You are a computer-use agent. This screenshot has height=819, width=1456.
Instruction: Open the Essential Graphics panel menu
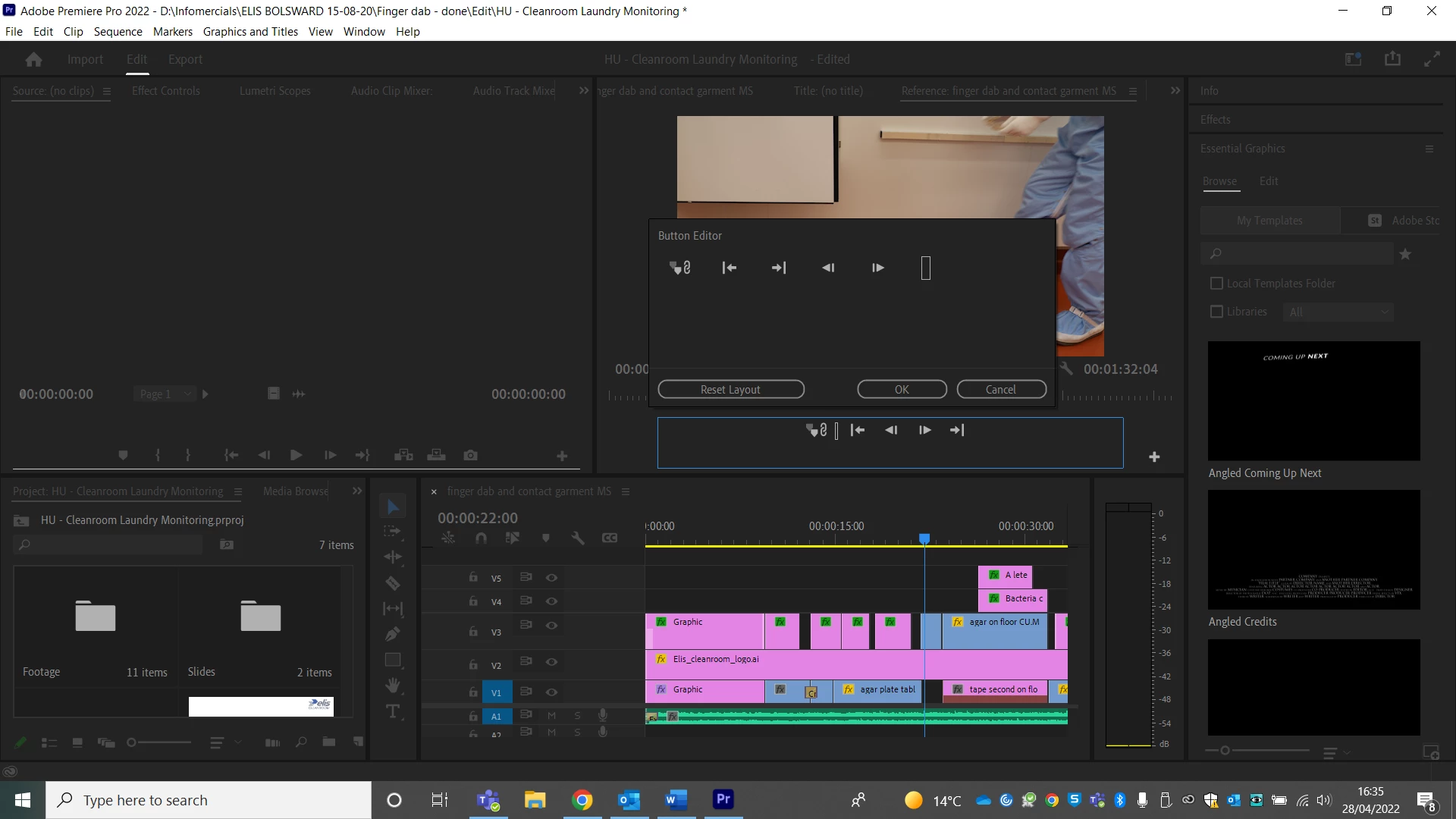coord(1429,149)
